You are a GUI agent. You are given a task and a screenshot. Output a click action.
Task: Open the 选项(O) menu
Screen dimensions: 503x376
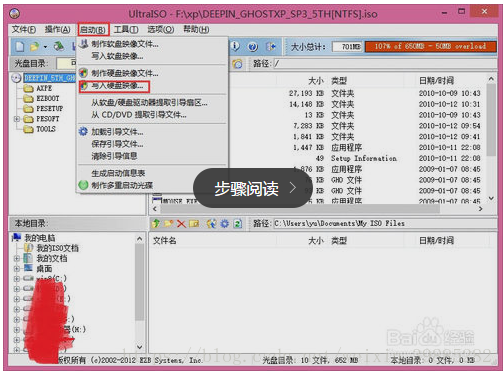tap(161, 30)
